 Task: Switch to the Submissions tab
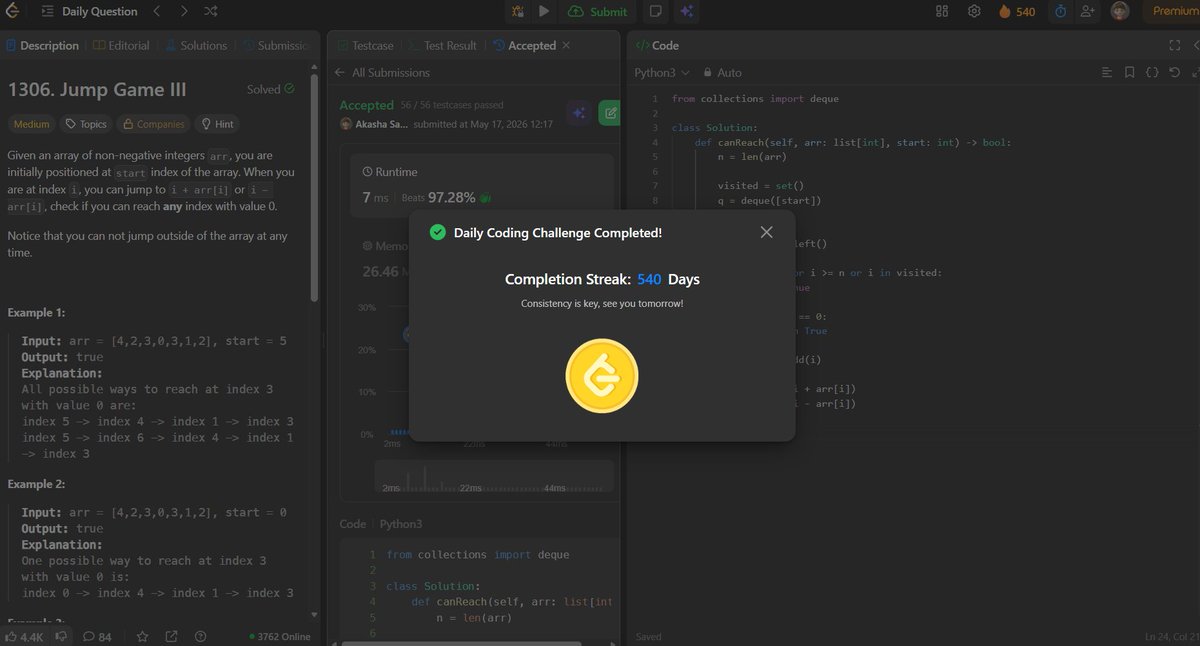tap(275, 45)
